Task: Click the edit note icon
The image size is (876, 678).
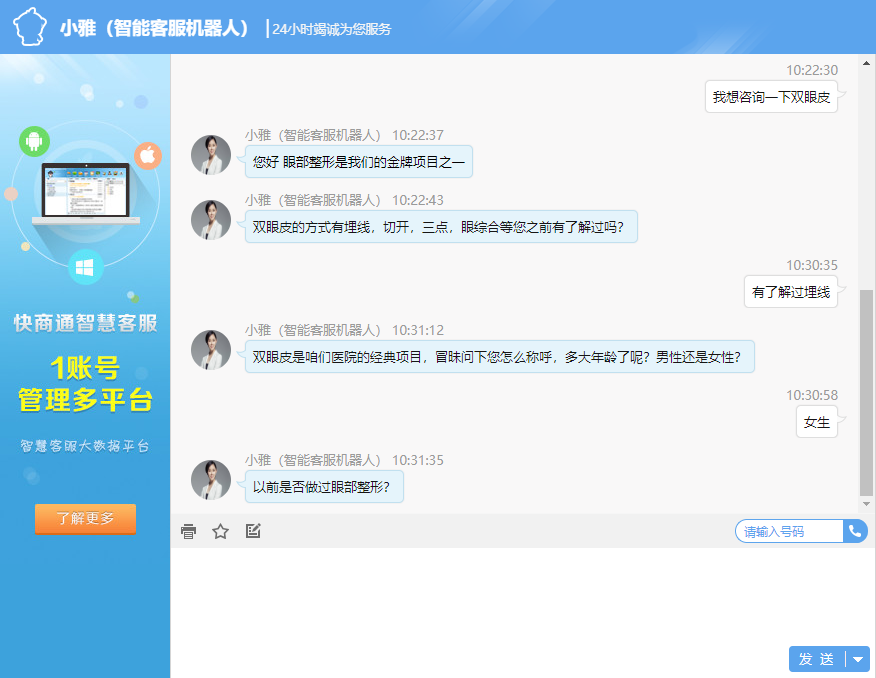Action: click(x=253, y=531)
